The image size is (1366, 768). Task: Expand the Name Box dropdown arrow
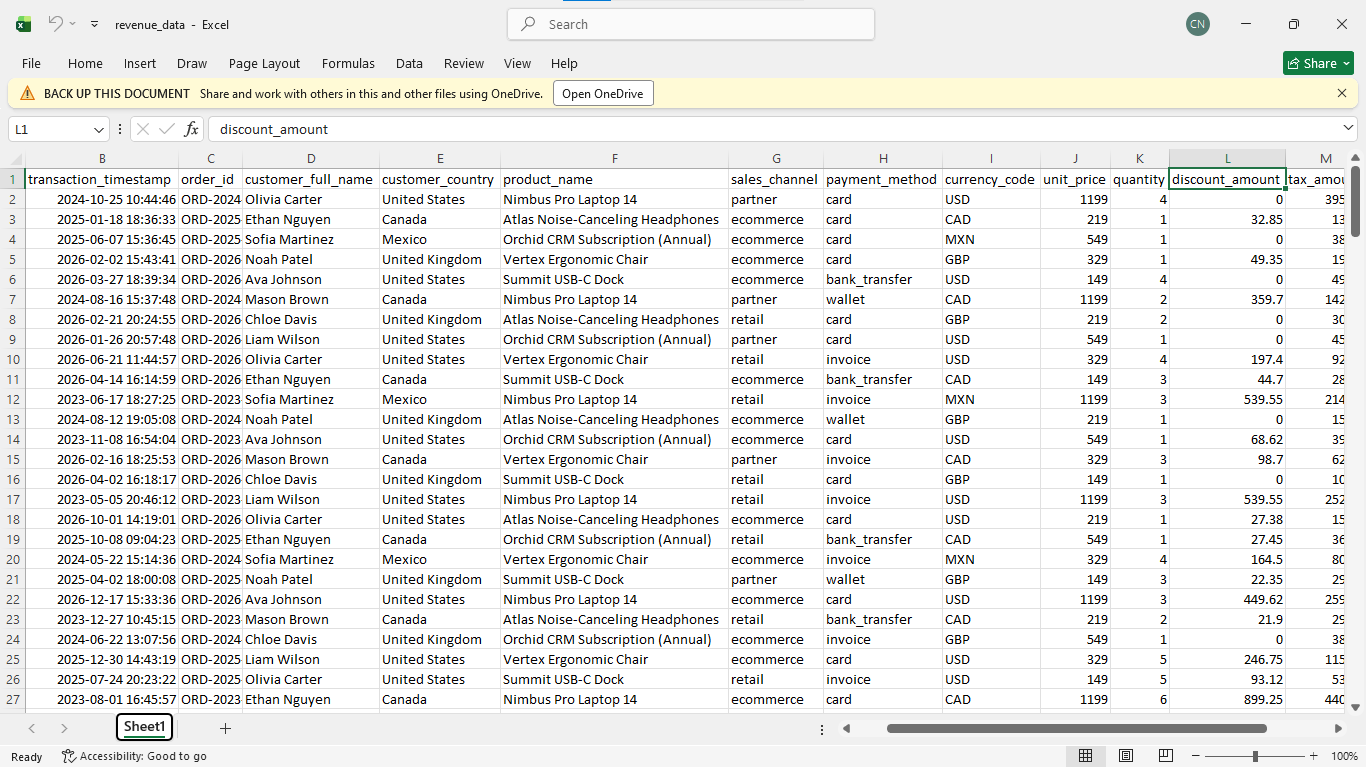(x=99, y=129)
